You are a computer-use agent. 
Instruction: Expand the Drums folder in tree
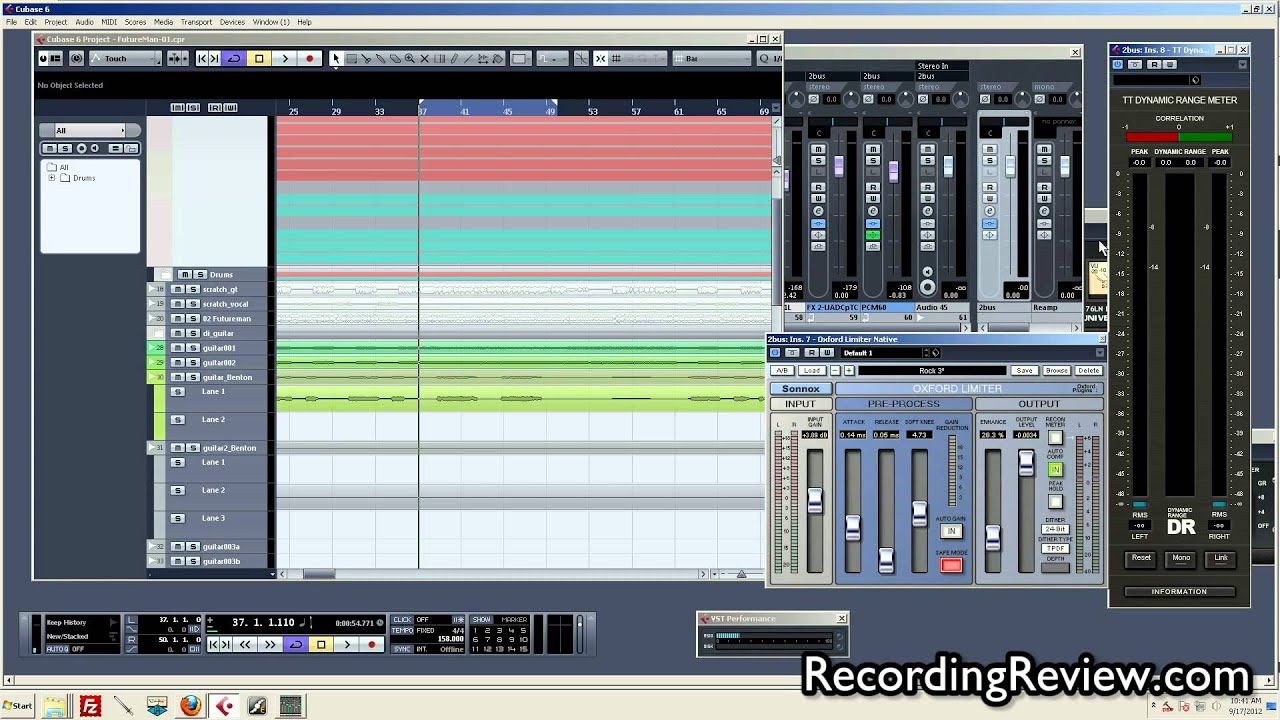click(x=52, y=178)
